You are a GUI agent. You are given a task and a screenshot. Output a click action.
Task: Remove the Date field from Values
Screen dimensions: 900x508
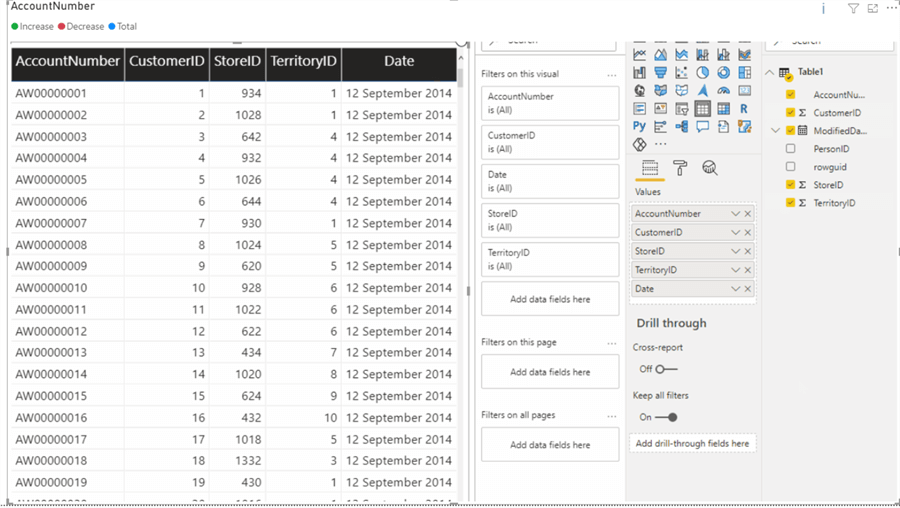748,289
